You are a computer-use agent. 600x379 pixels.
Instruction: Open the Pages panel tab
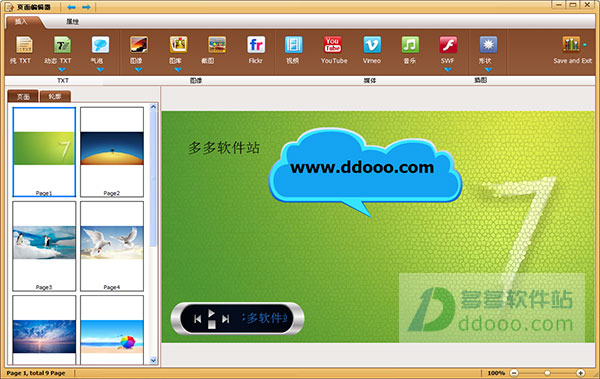click(x=23, y=96)
